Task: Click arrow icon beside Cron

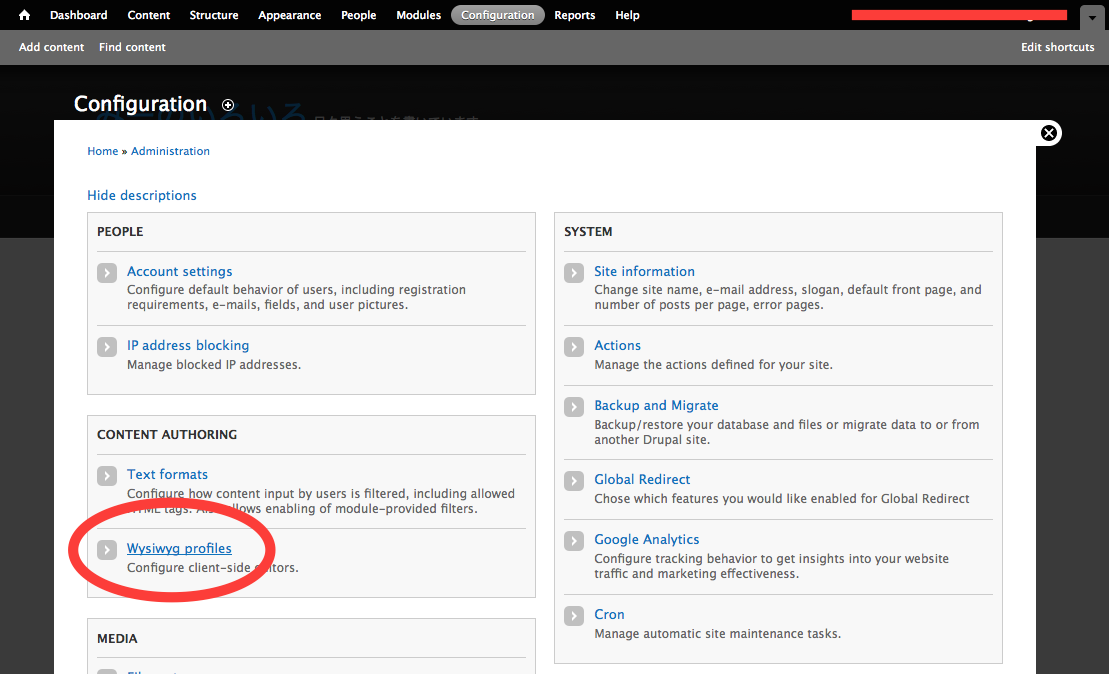Action: (x=574, y=616)
